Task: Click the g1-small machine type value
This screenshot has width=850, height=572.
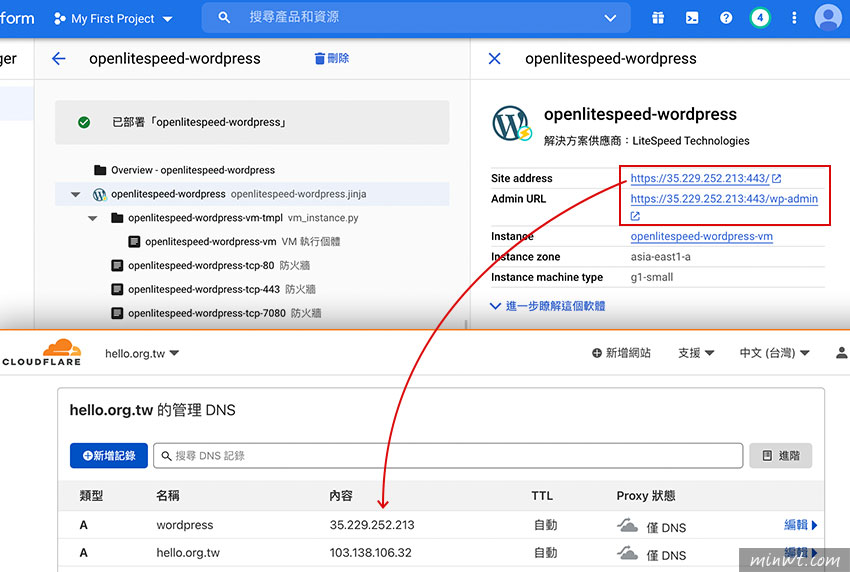Action: click(652, 278)
